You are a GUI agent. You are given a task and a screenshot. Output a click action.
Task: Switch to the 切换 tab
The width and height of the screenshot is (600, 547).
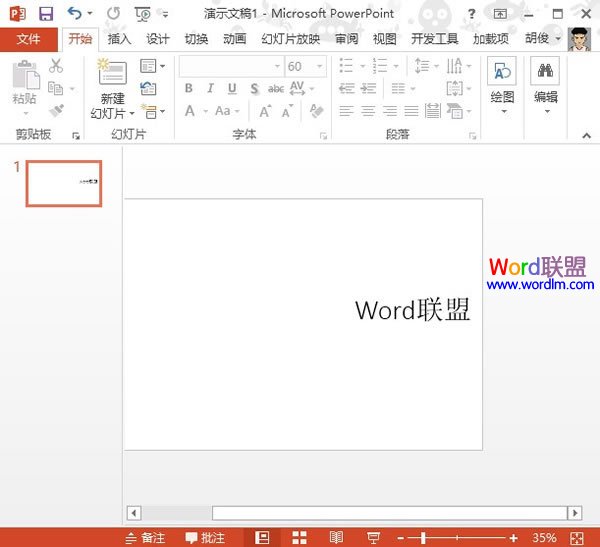196,39
